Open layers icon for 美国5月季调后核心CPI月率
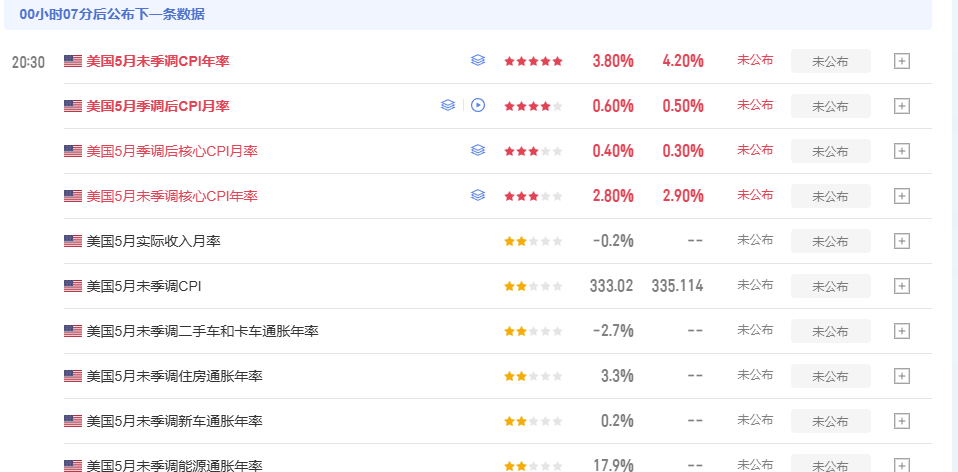The image size is (958, 472). tap(478, 150)
